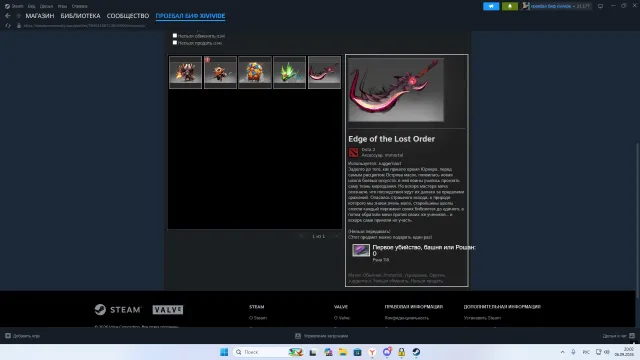Open the Конфиденциальность footer link

[x=407, y=318]
